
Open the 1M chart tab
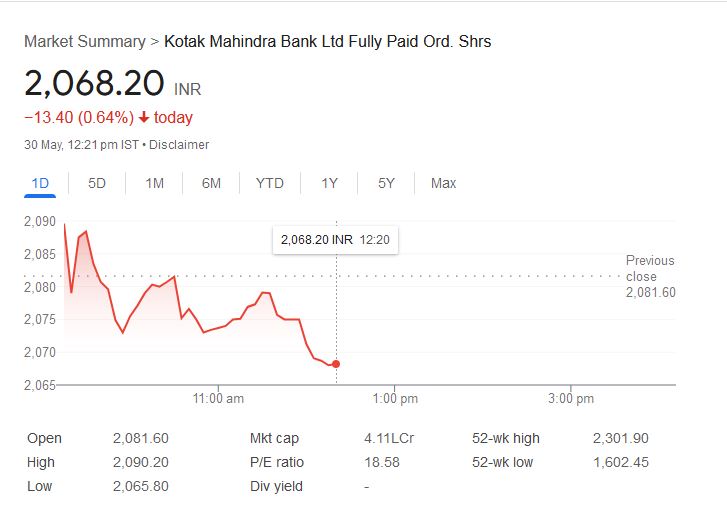[x=154, y=183]
